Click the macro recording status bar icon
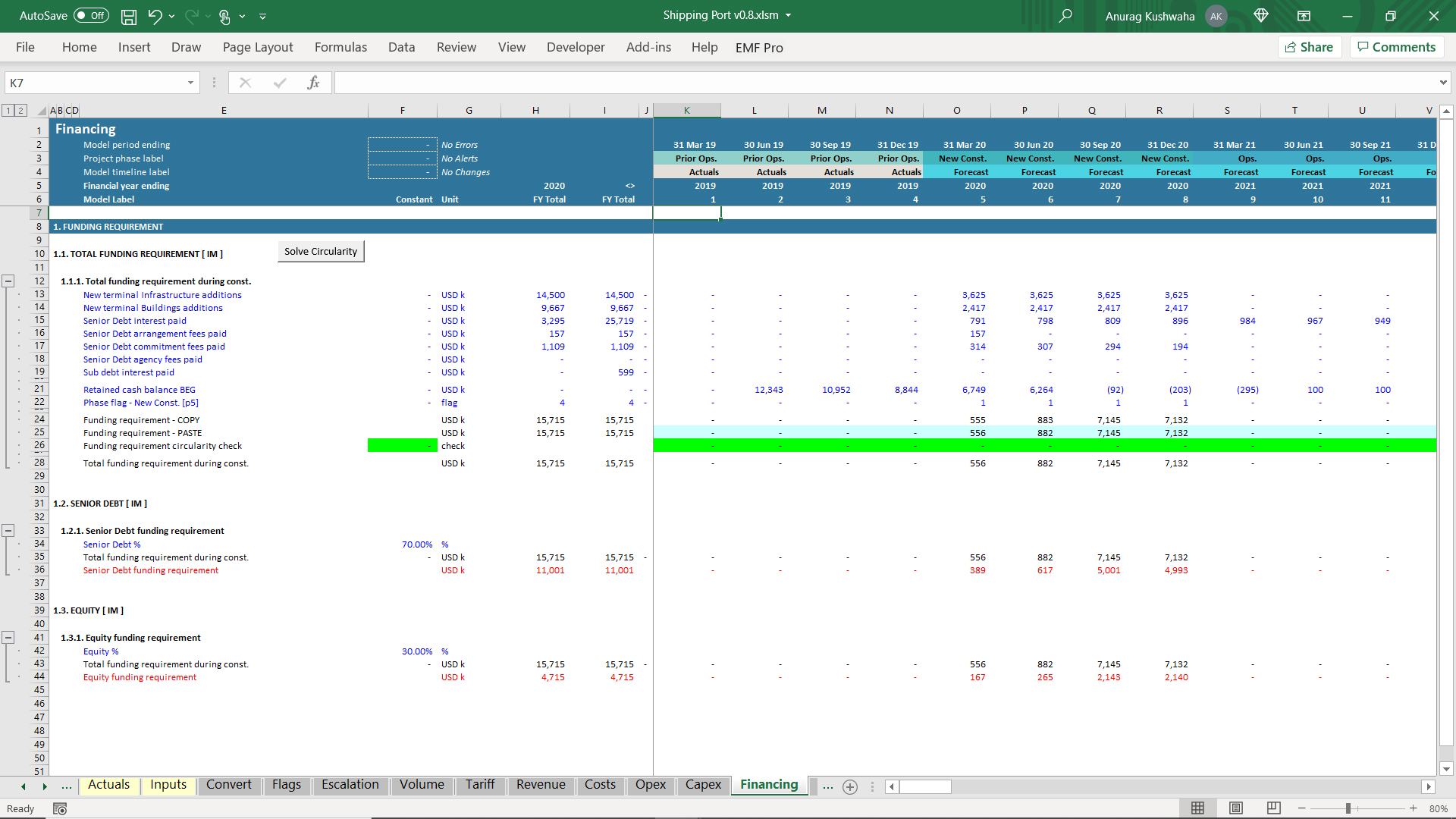 tap(60, 808)
